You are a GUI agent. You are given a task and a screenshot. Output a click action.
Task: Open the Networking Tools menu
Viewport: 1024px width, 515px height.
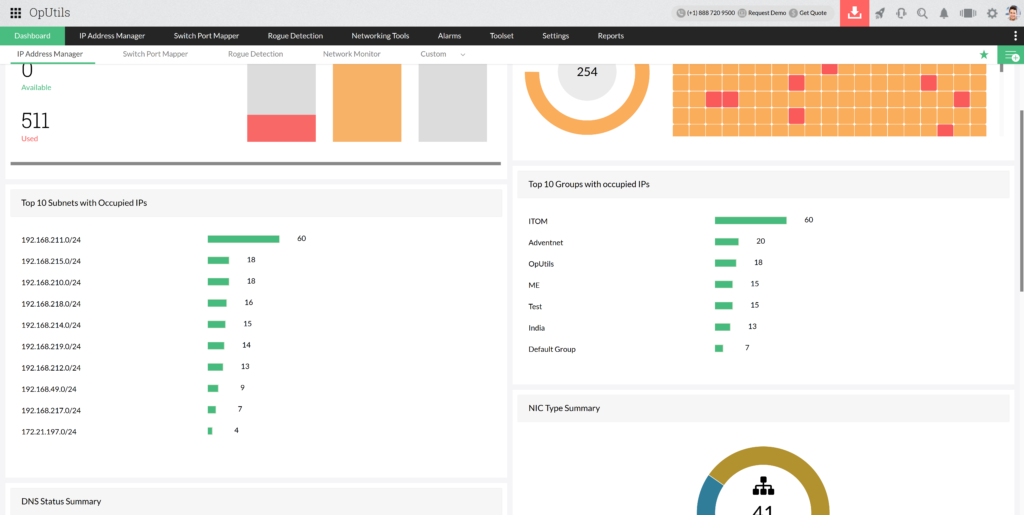pos(380,36)
